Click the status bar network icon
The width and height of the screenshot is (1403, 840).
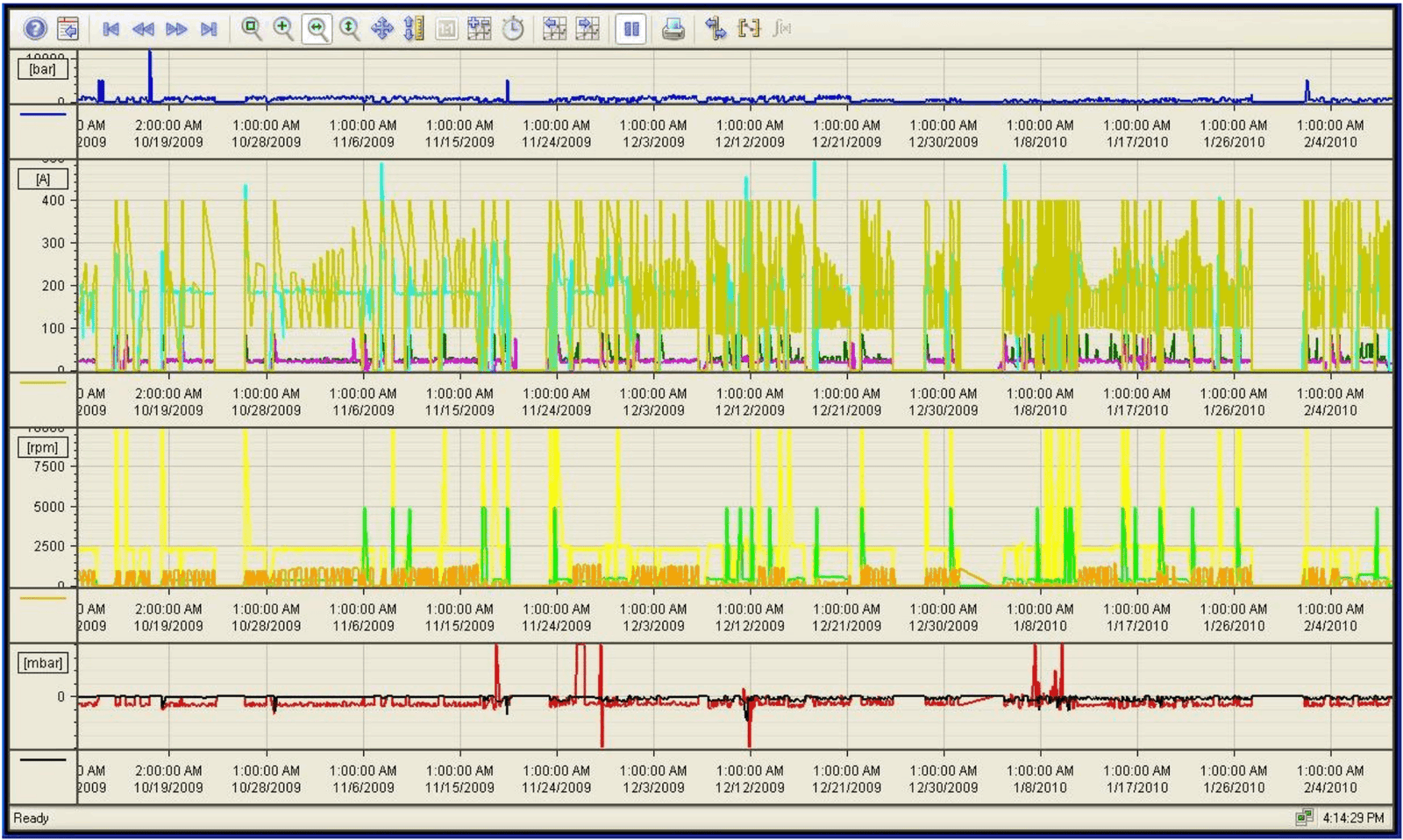pos(1304,817)
